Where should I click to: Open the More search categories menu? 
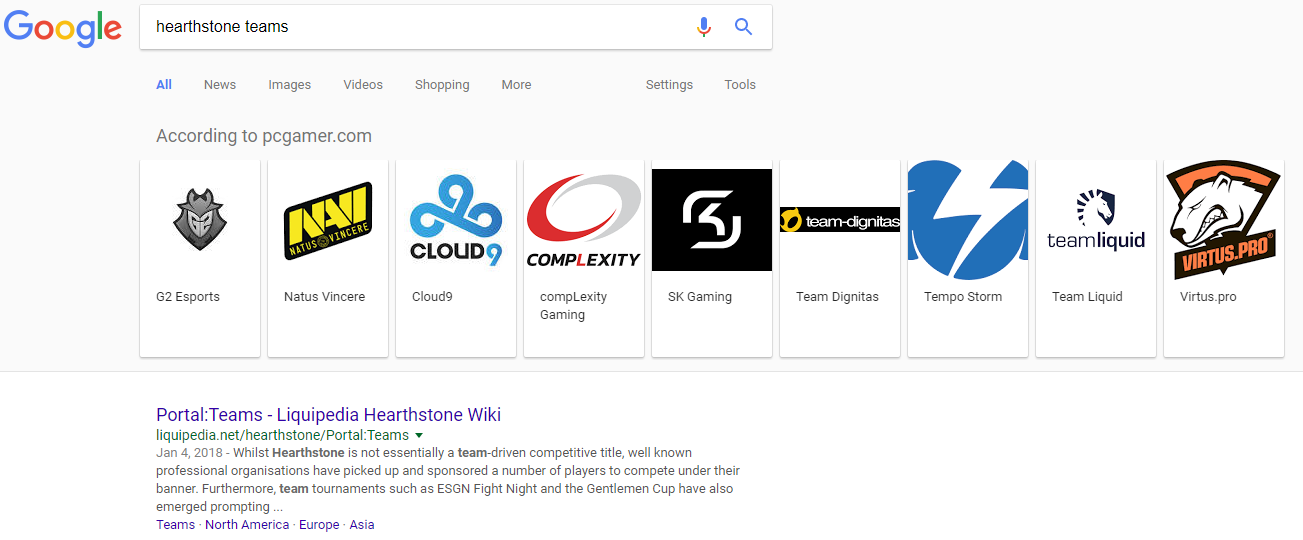tap(516, 85)
